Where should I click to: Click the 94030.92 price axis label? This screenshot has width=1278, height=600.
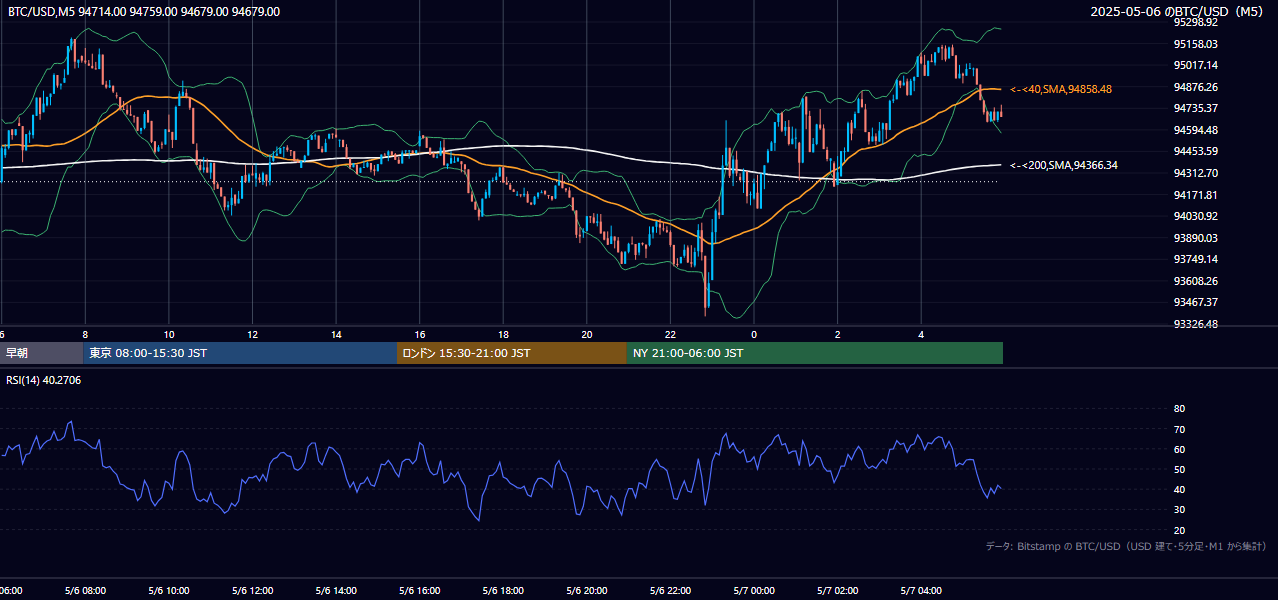click(x=1195, y=216)
